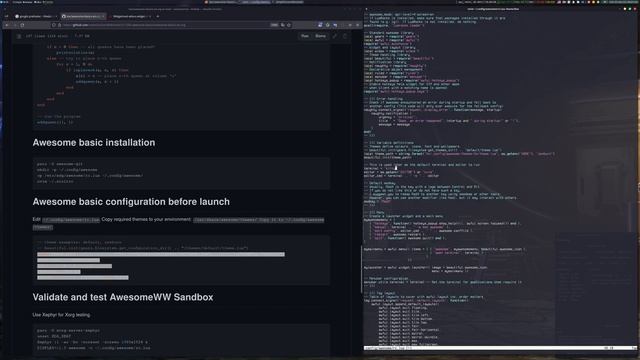640x360 pixels.
Task: Open a new browser tab with plus button
Action: coord(158,16)
